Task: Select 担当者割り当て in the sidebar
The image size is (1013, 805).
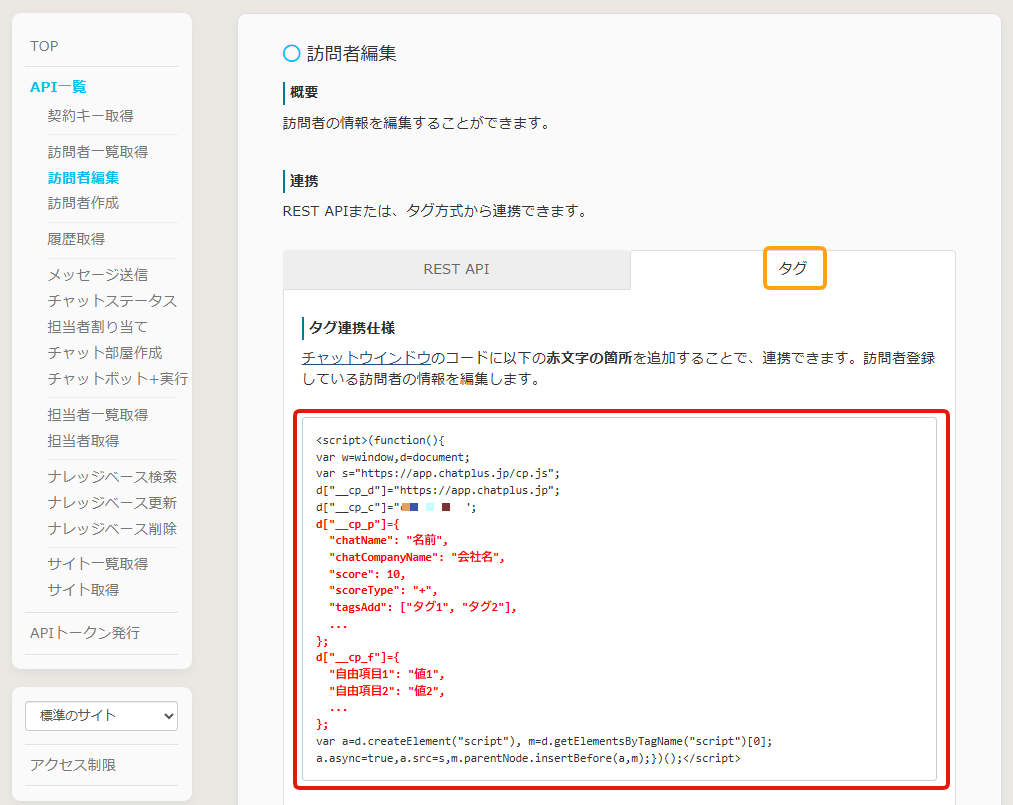Action: [98, 327]
